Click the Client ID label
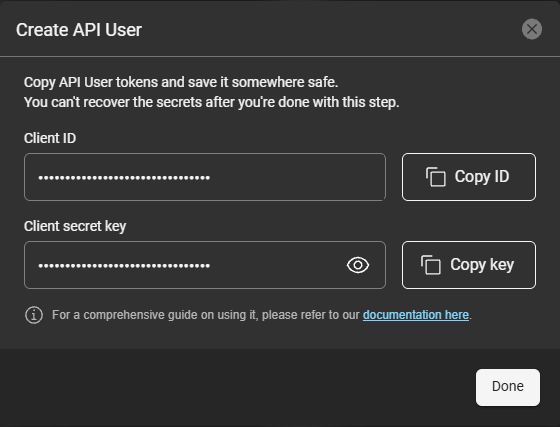This screenshot has height=427, width=560. point(50,138)
